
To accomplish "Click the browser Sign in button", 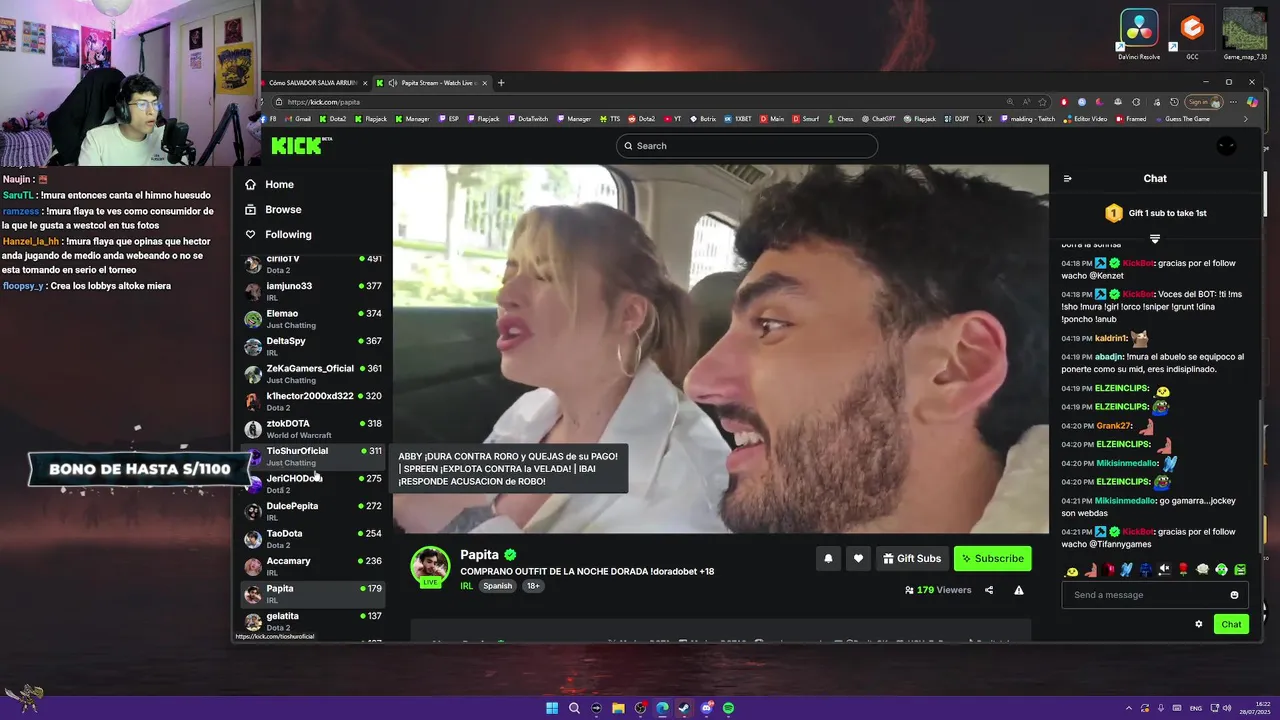I will pos(1204,102).
